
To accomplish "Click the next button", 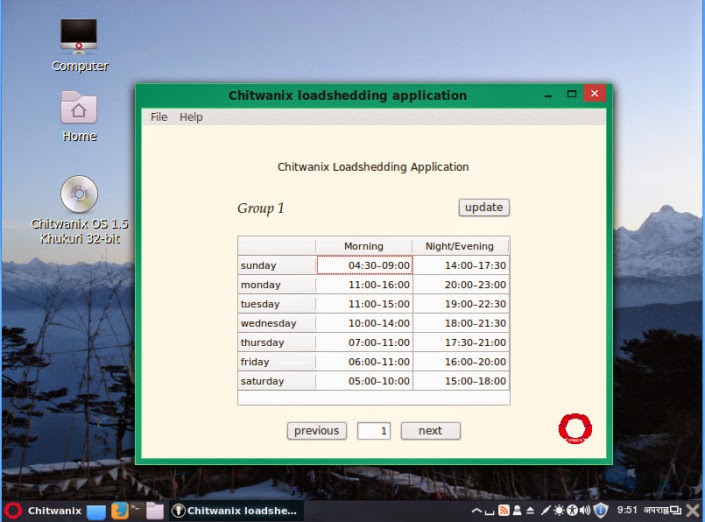I will click(430, 431).
